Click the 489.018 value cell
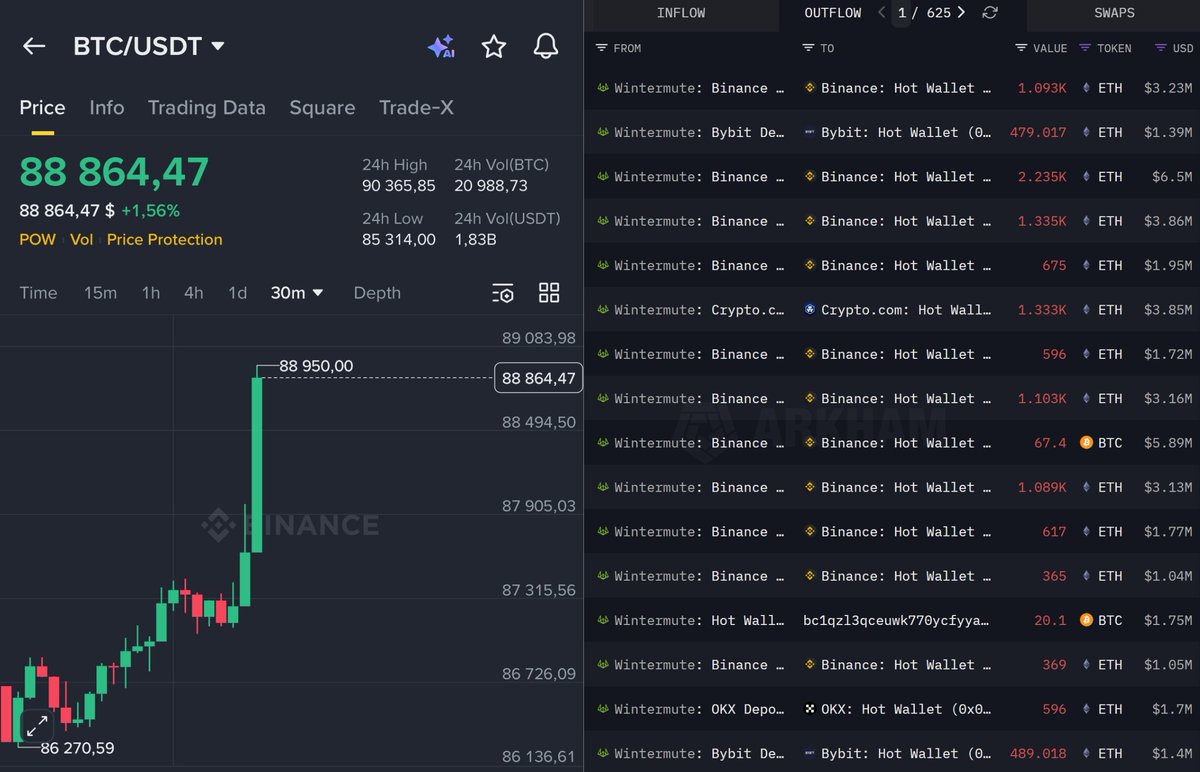This screenshot has width=1200, height=772. [x=1038, y=753]
